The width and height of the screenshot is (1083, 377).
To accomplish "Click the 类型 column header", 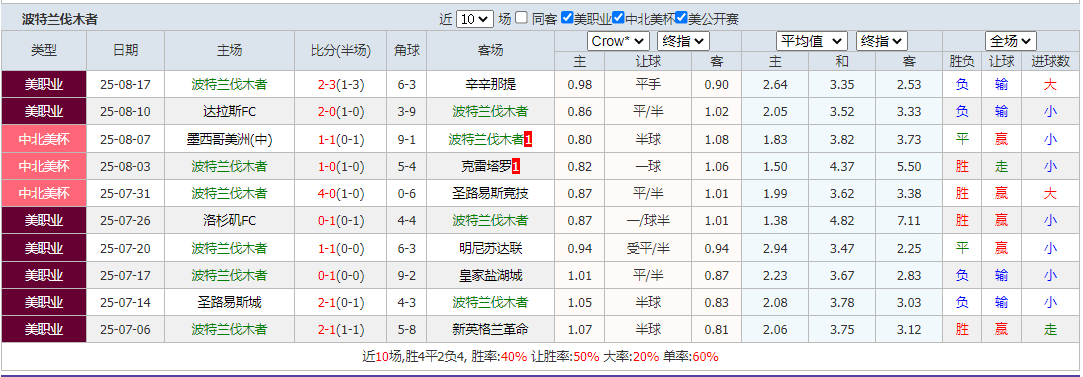I will (x=44, y=50).
